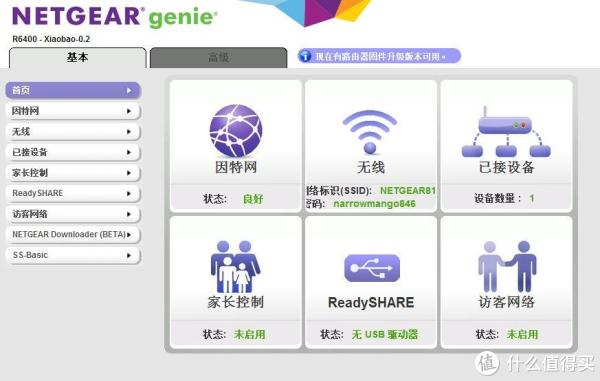The image size is (600, 381).
Task: Open the firmware upgrade available notification
Action: [379, 56]
